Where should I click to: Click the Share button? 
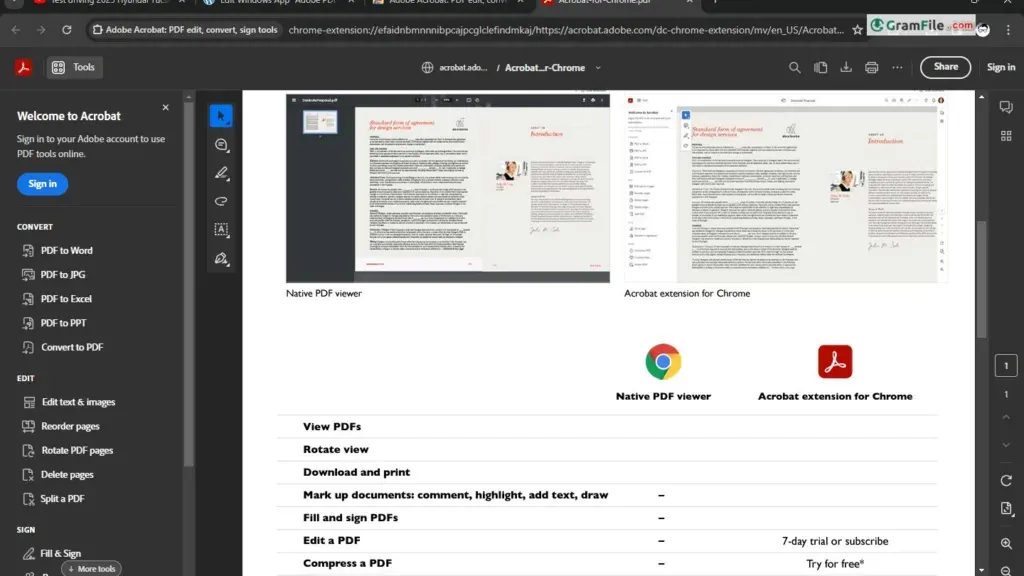pyautogui.click(x=945, y=67)
